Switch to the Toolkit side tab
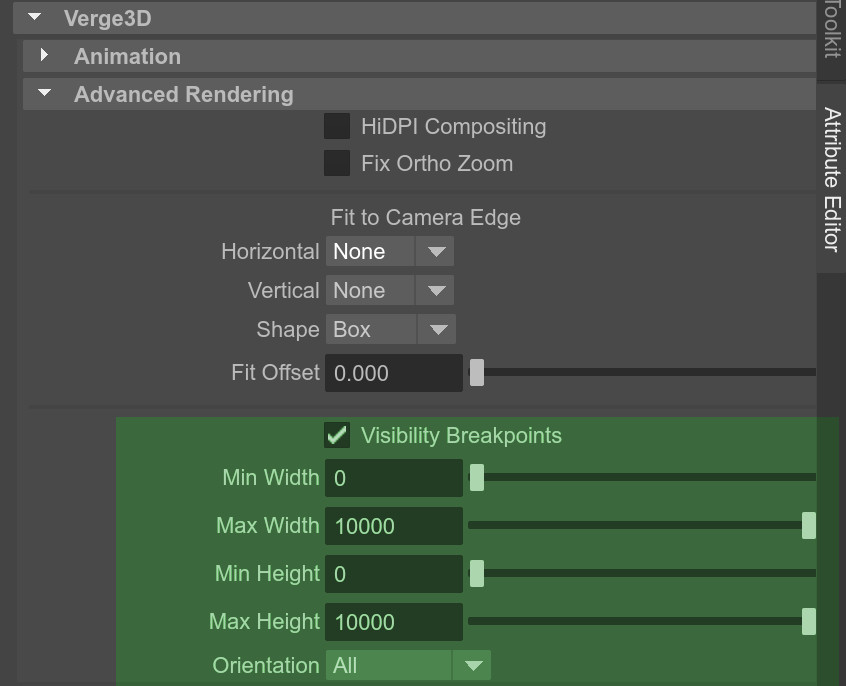The width and height of the screenshot is (846, 686). (831, 38)
